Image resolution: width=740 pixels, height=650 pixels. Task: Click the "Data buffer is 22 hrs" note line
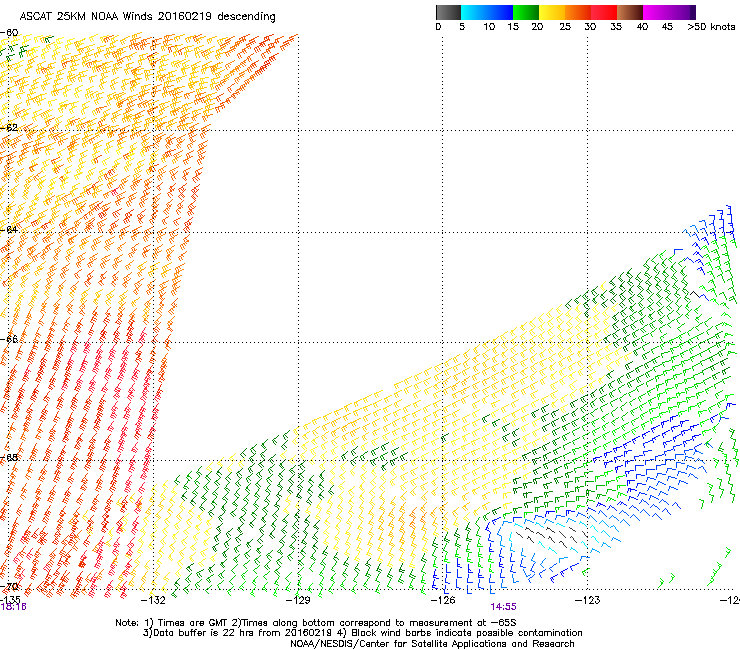click(x=362, y=633)
